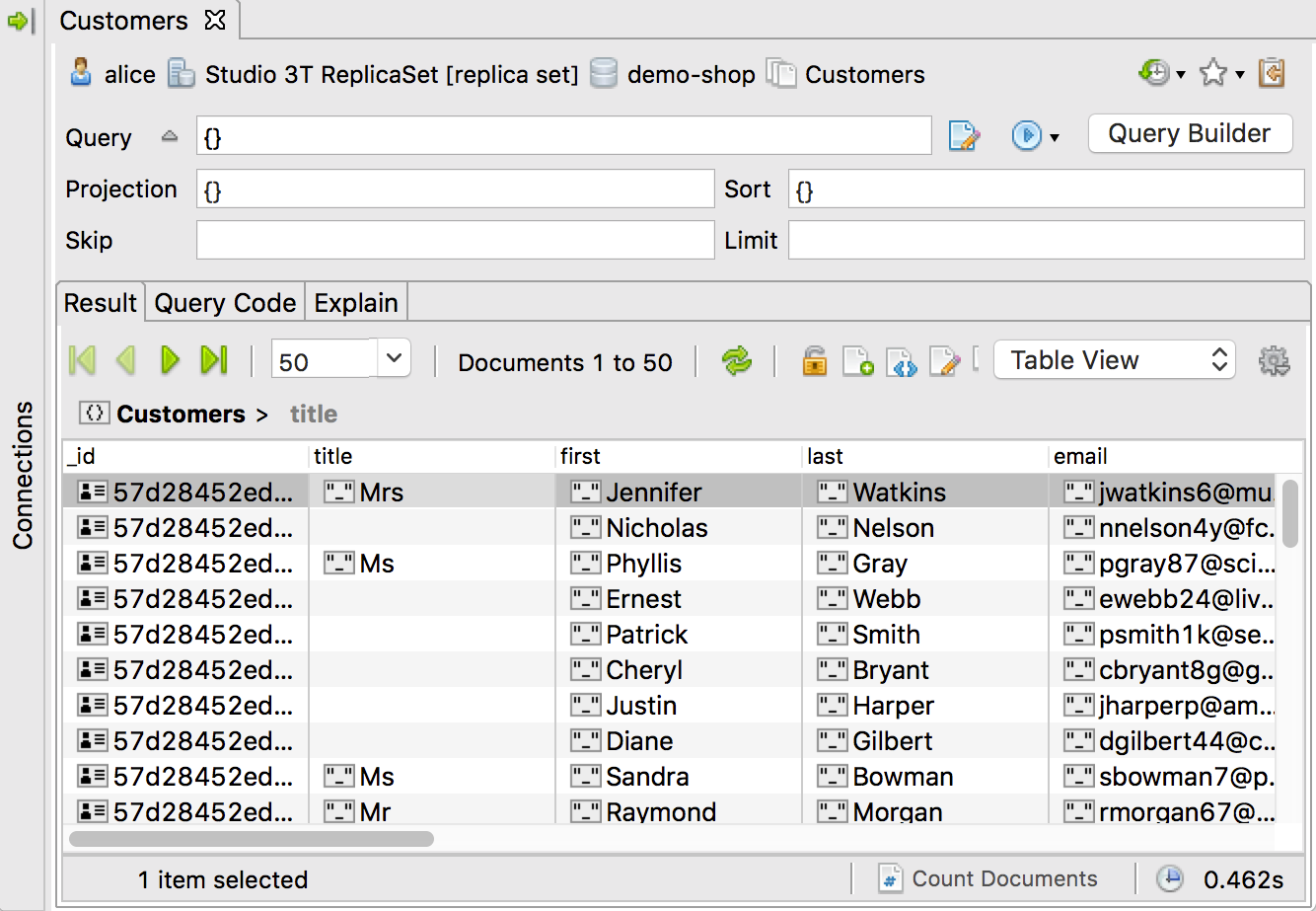Open the query history dropdown

[1161, 74]
